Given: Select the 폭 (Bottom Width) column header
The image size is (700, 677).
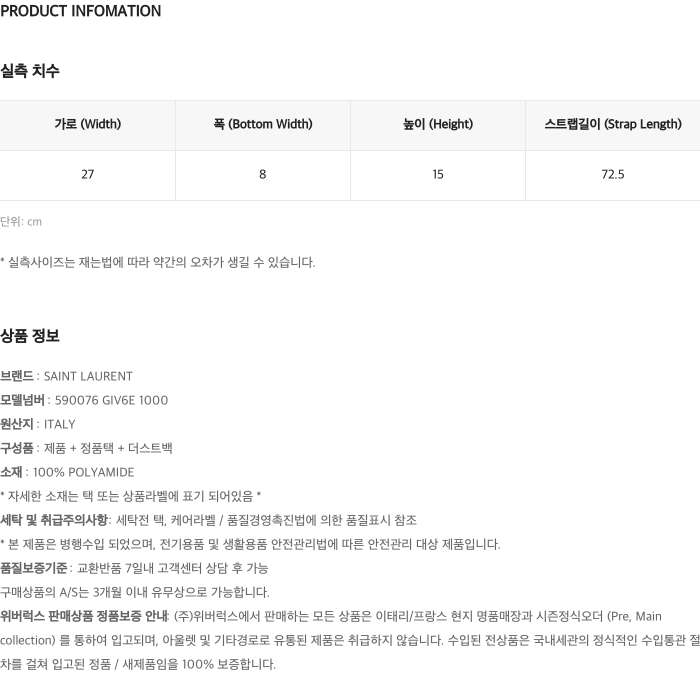Looking at the screenshot, I should [263, 125].
